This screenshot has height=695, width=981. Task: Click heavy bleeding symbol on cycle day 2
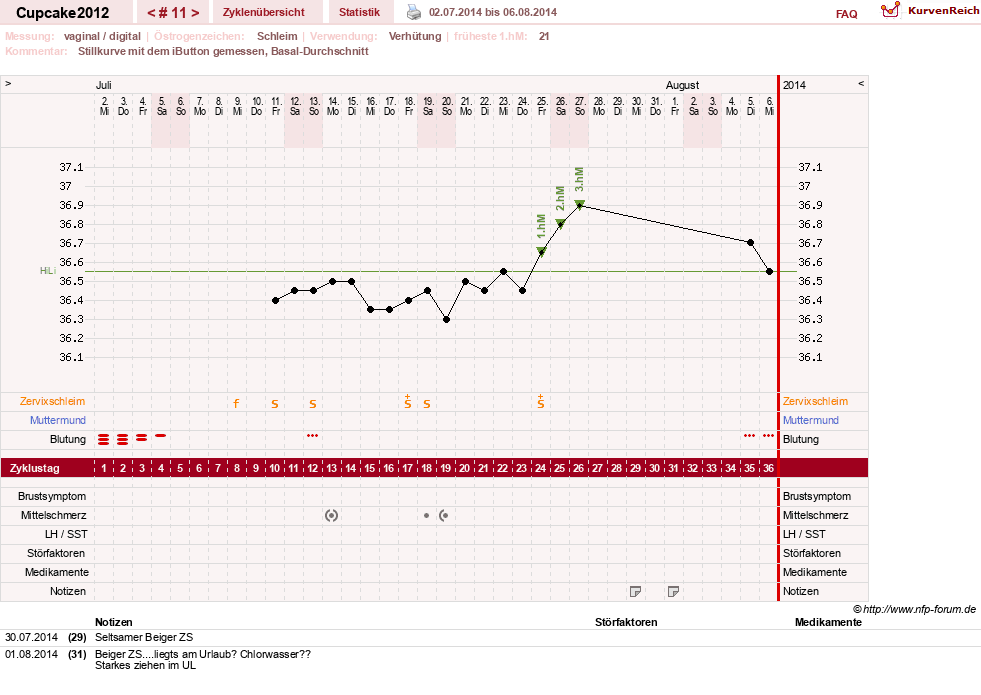pos(123,440)
